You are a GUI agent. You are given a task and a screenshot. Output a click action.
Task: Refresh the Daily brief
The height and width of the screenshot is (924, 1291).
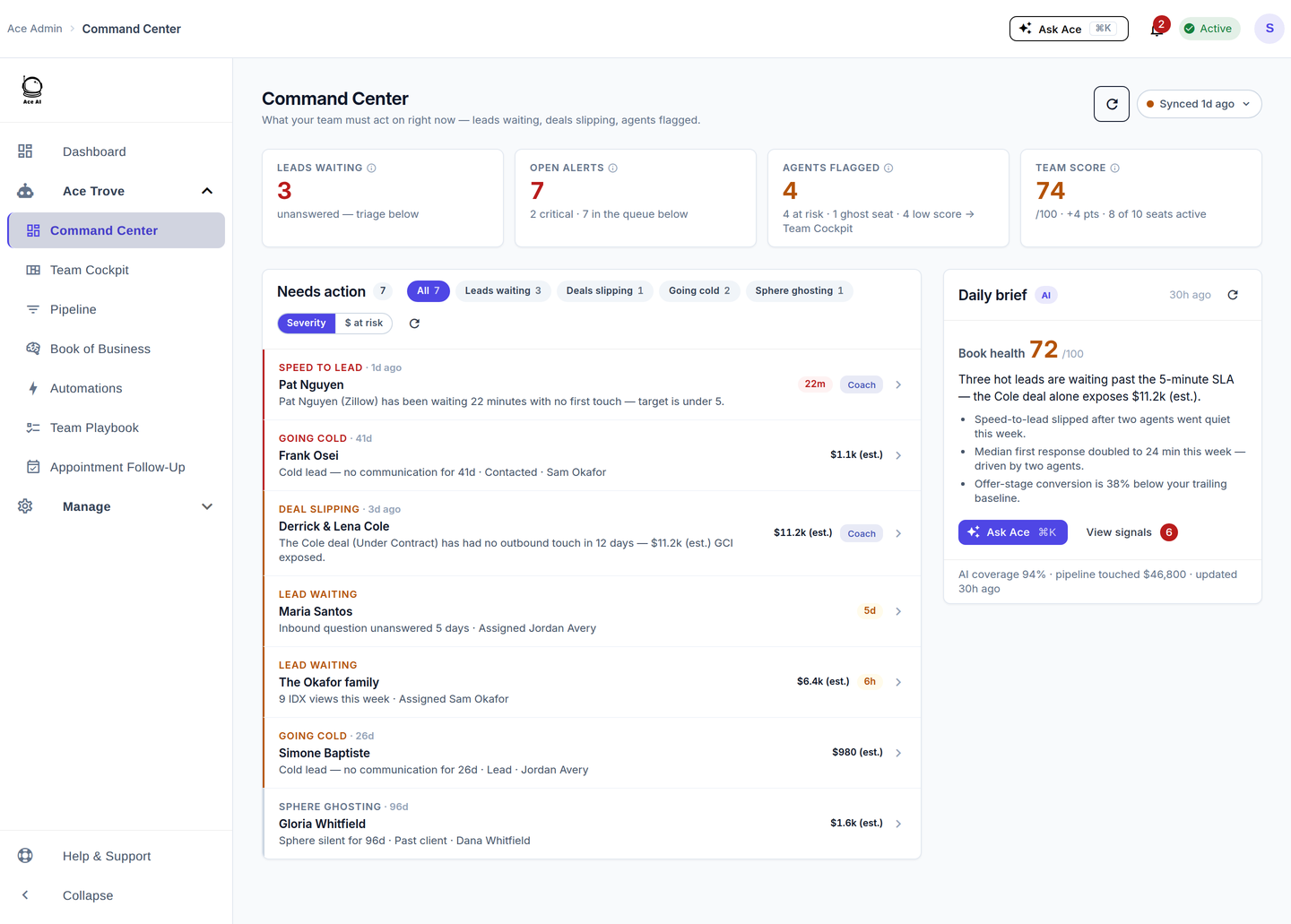click(x=1233, y=295)
